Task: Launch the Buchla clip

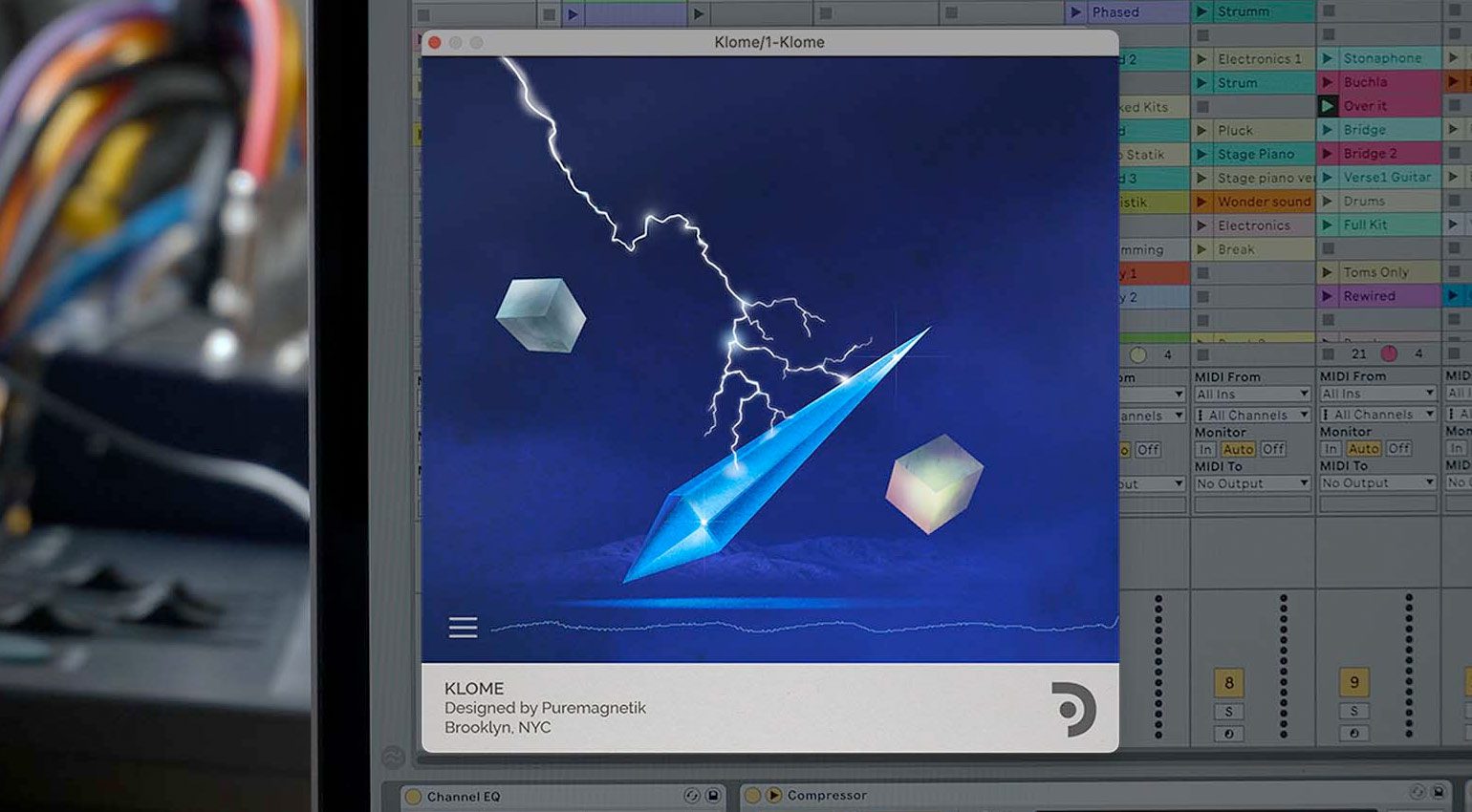Action: tap(1328, 82)
